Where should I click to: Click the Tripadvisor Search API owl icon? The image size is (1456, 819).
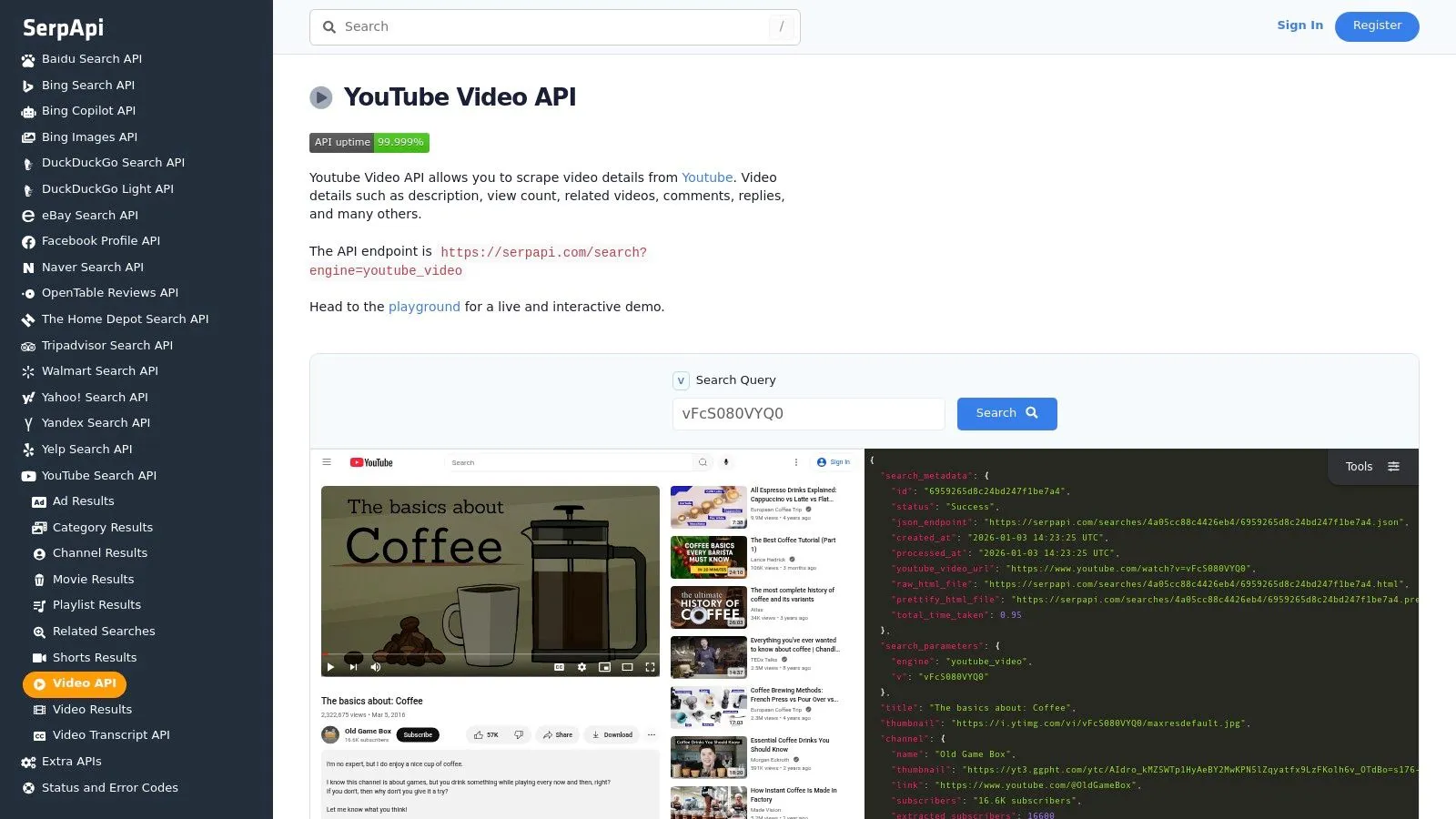point(28,347)
